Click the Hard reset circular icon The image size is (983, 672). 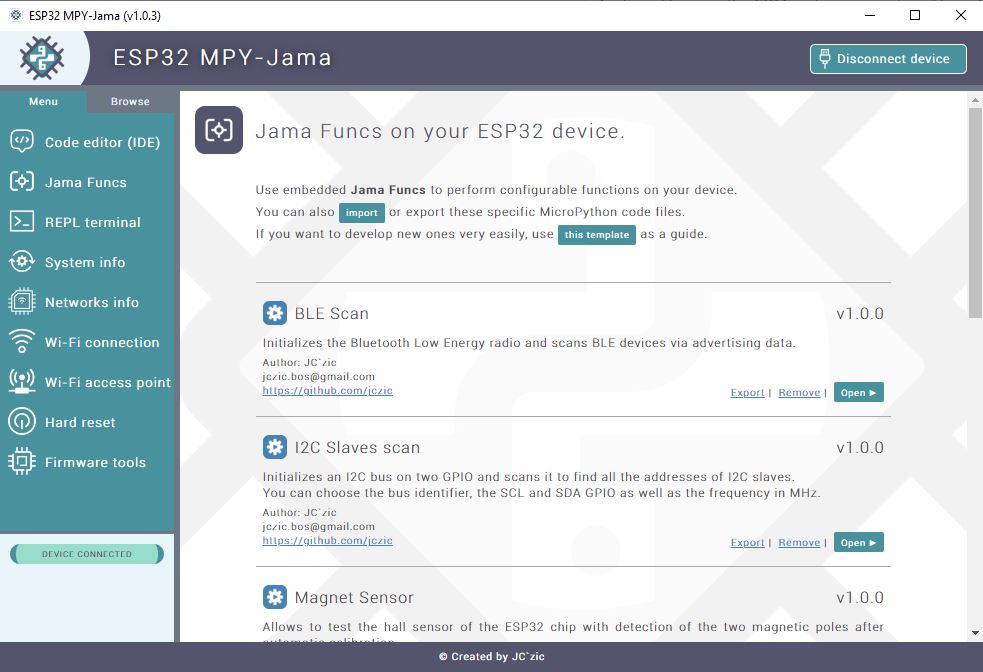click(x=22, y=421)
